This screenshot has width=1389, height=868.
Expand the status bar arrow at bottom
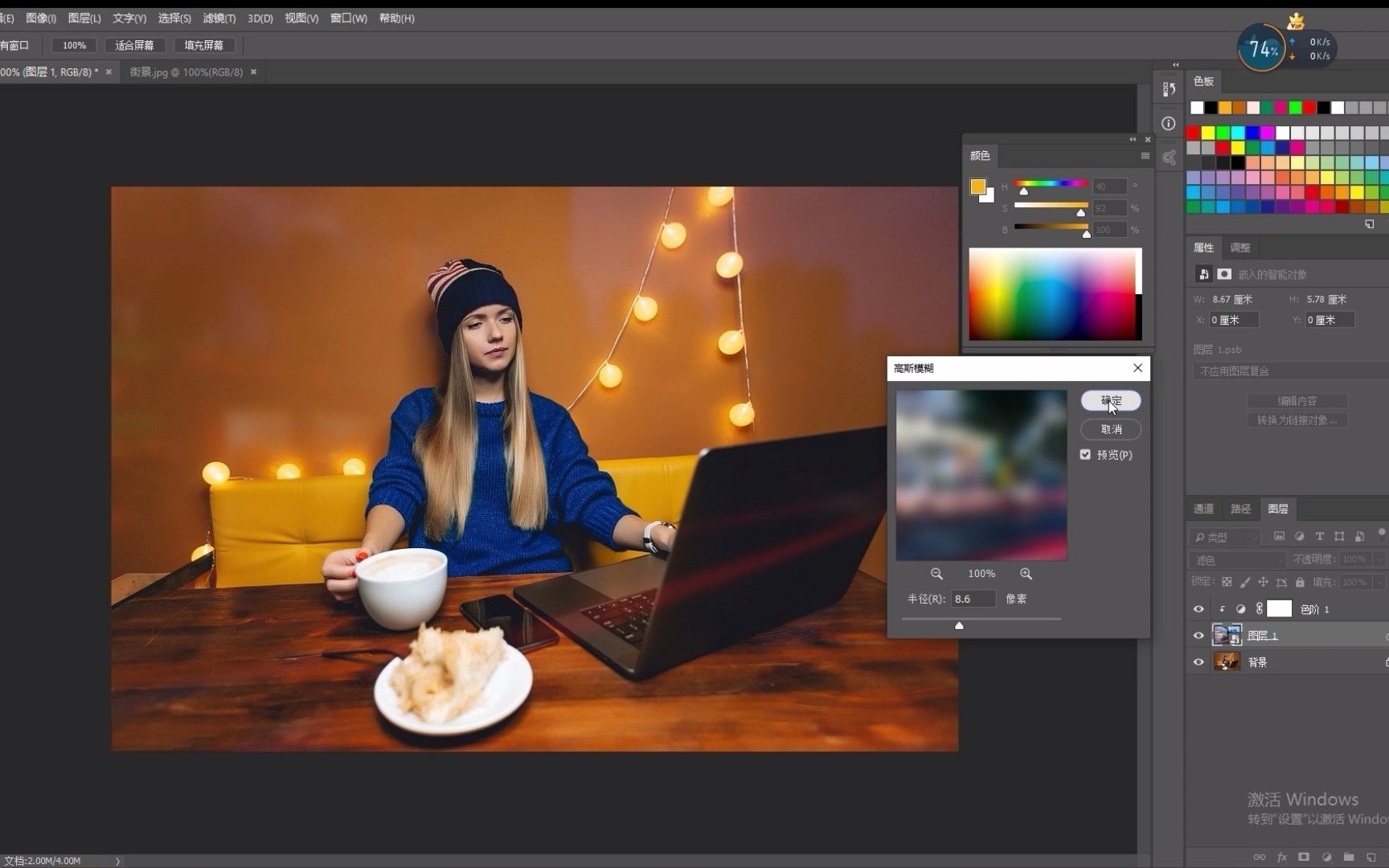pyautogui.click(x=117, y=861)
